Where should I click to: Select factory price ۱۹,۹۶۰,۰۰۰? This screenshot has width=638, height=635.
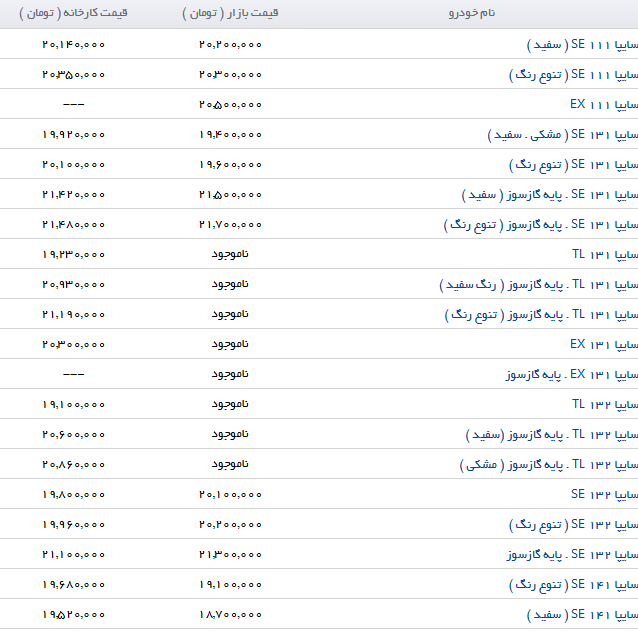point(73,524)
